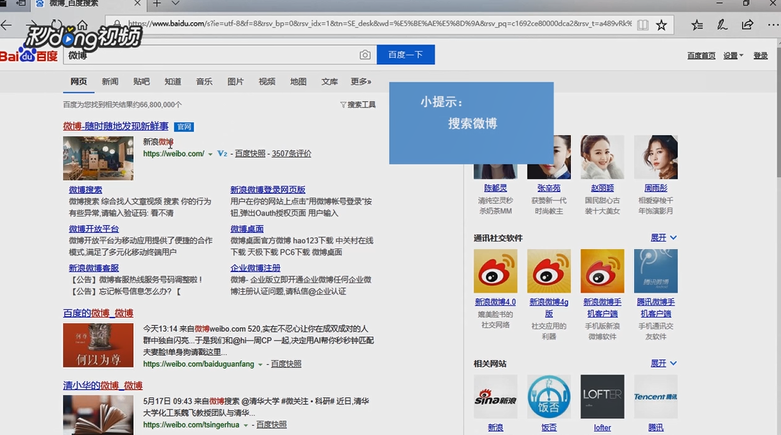Viewport: 781px width, 435px height.
Task: Click the 何以为尊 result thumbnail
Action: click(x=98, y=345)
